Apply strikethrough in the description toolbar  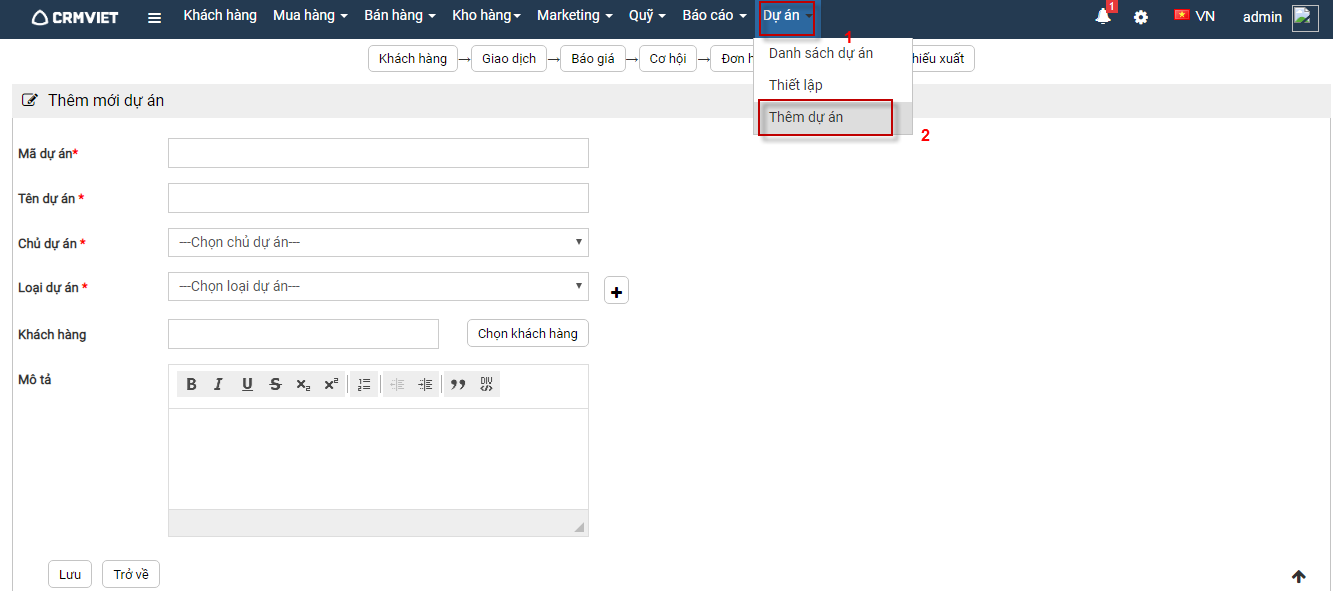click(275, 385)
